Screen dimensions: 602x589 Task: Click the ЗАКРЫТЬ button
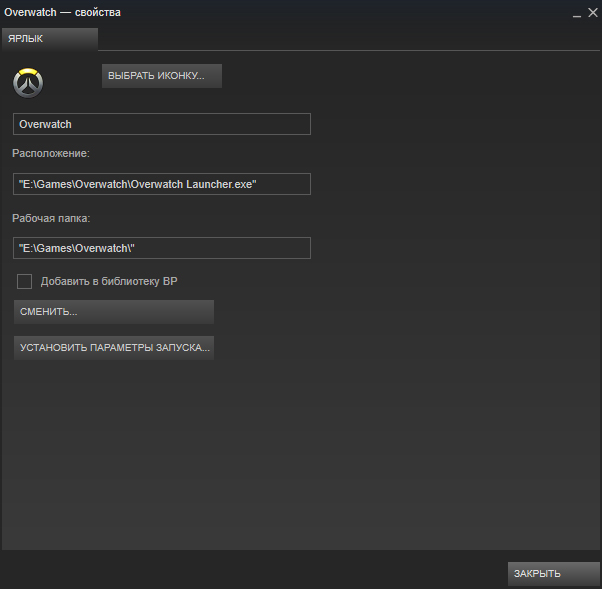(x=554, y=574)
